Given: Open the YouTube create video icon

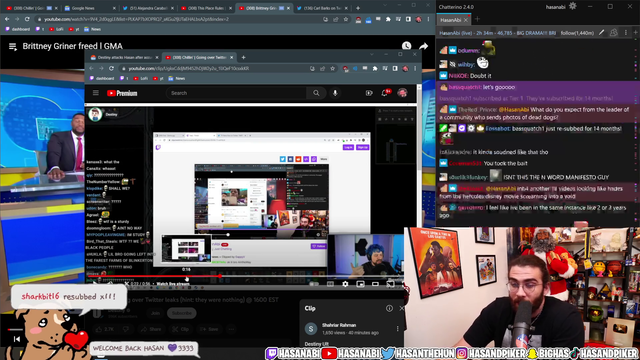Looking at the screenshot, I should point(369,93).
